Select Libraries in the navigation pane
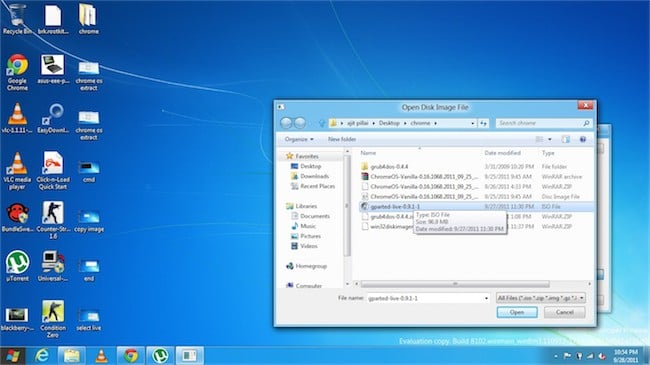This screenshot has height=365, width=650. pos(306,206)
